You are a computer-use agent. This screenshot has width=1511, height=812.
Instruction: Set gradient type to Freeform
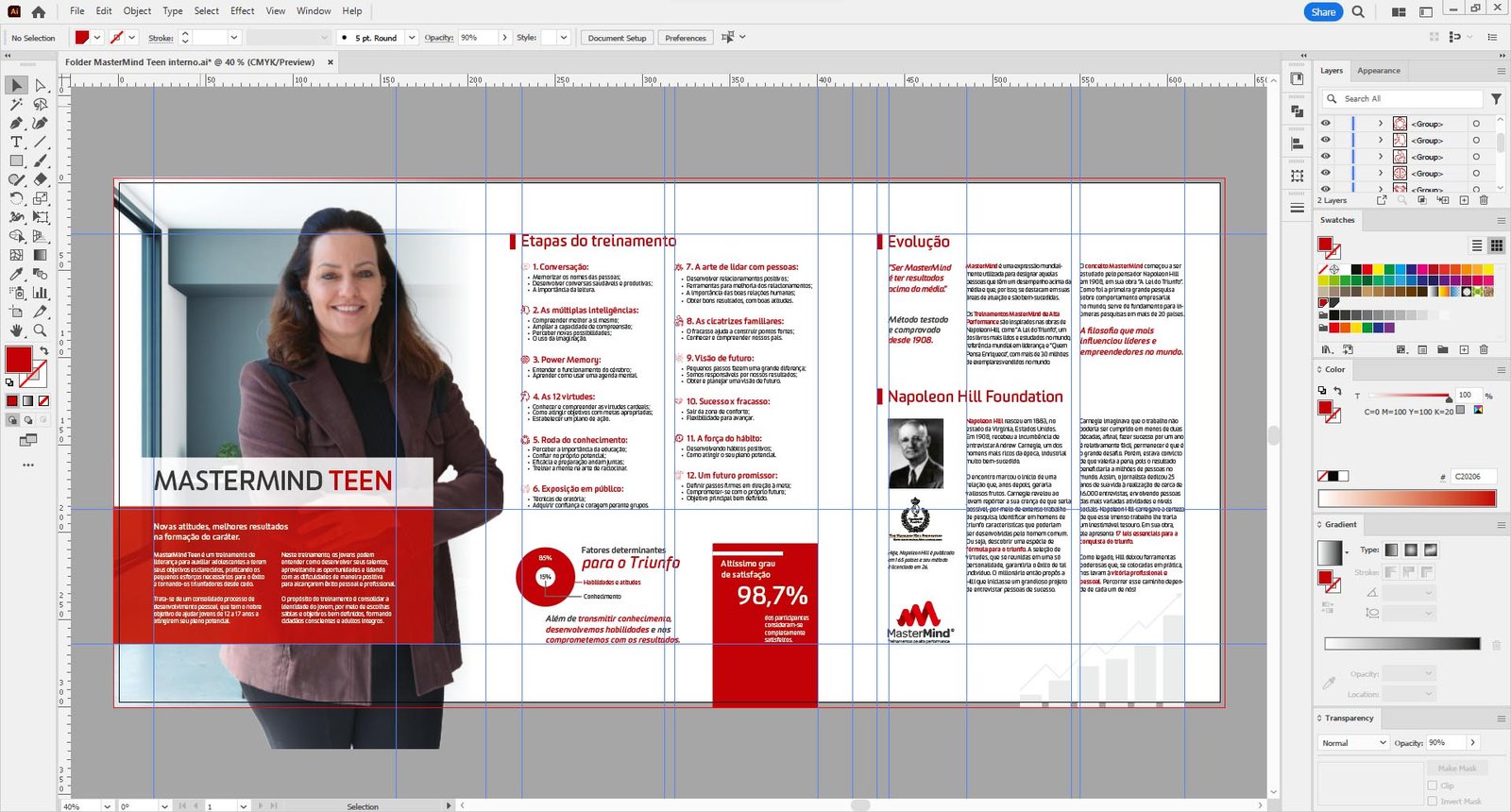pyautogui.click(x=1431, y=550)
